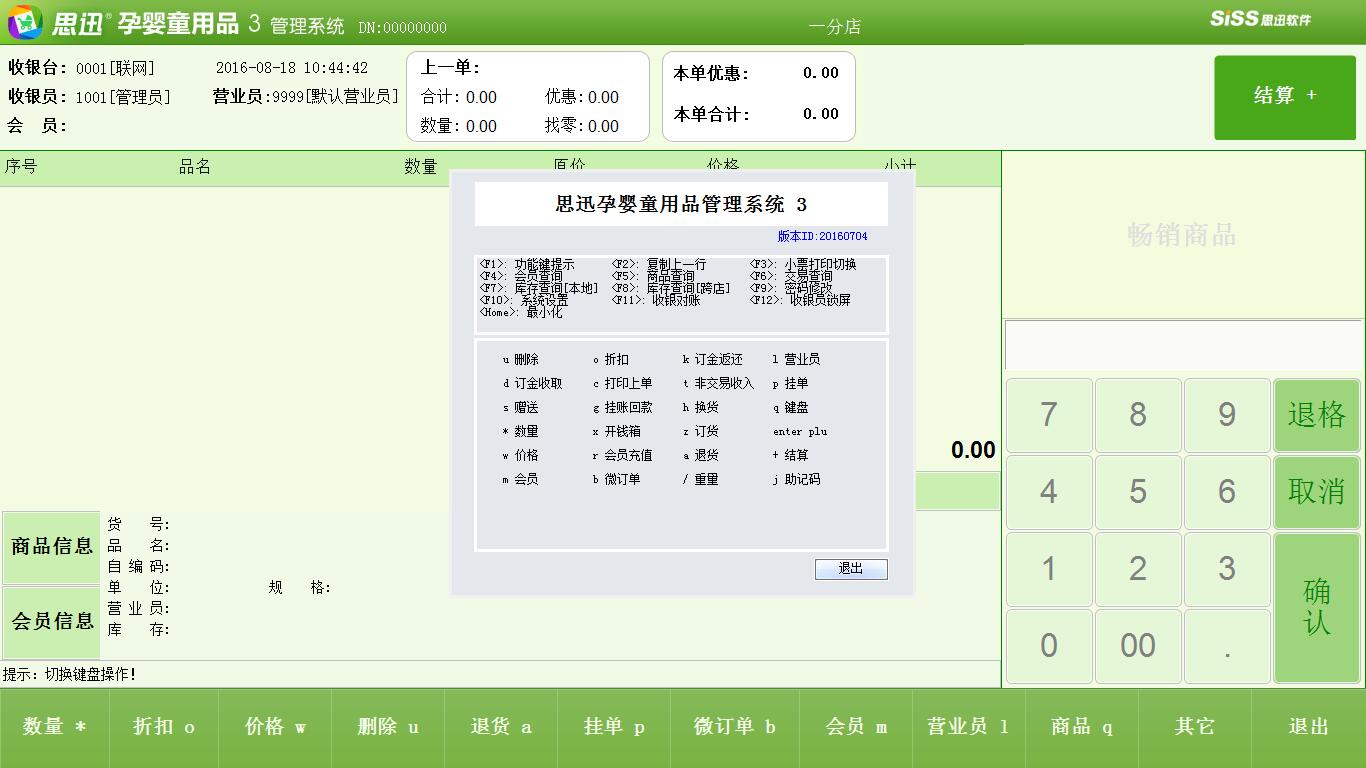Click keypad 00 key
The height and width of the screenshot is (768, 1366).
(x=1138, y=646)
